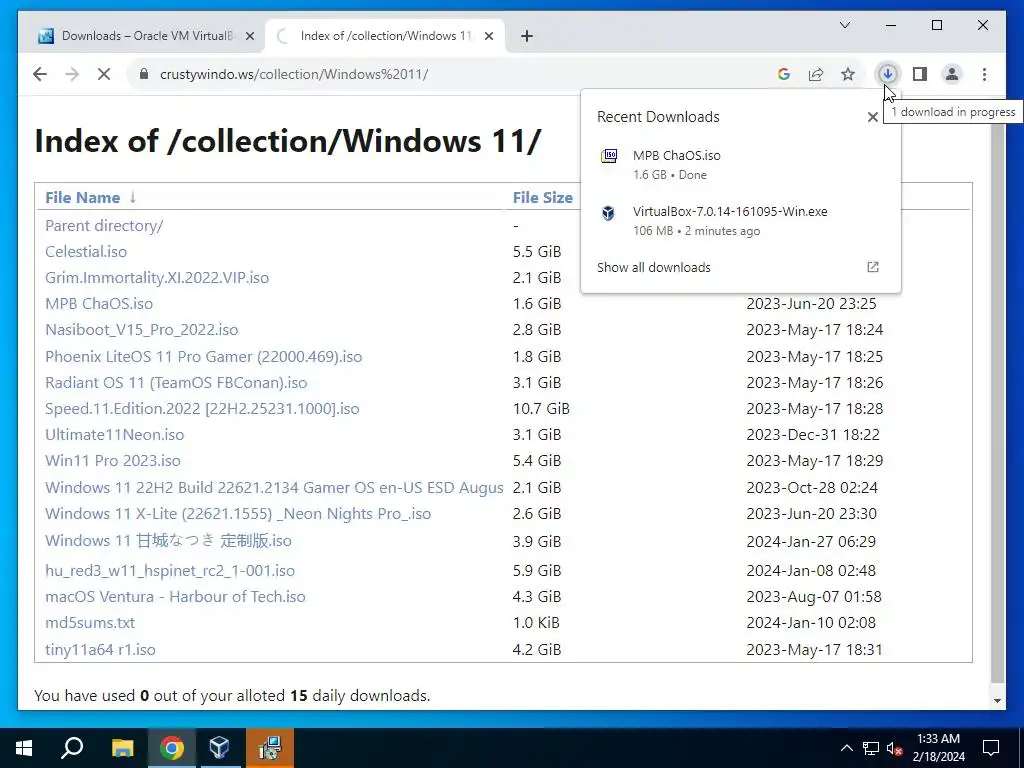Image resolution: width=1024 pixels, height=768 pixels.
Task: Open Show all downloads
Action: [x=654, y=267]
